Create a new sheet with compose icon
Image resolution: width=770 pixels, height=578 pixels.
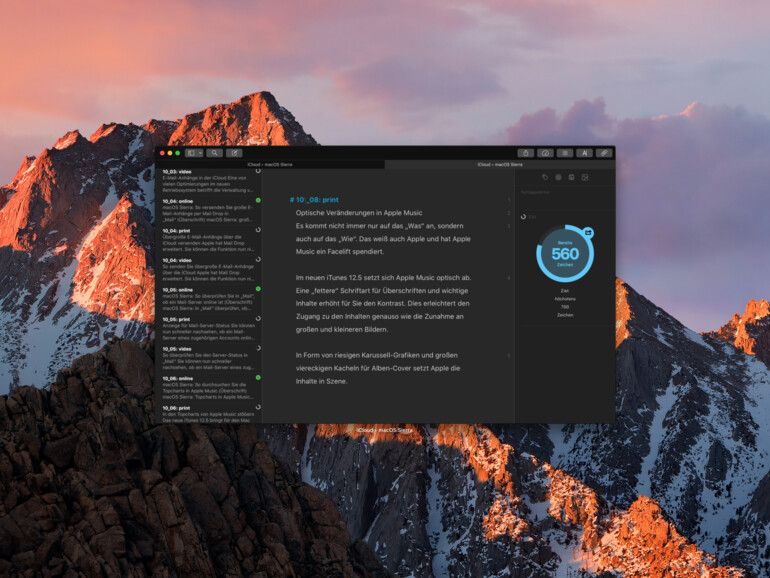click(x=235, y=153)
